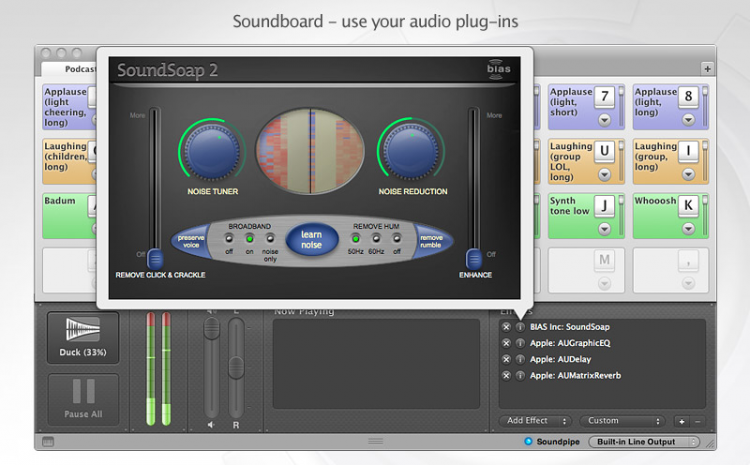The height and width of the screenshot is (465, 750).
Task: Click the plus button beside Custom preset
Action: click(682, 421)
